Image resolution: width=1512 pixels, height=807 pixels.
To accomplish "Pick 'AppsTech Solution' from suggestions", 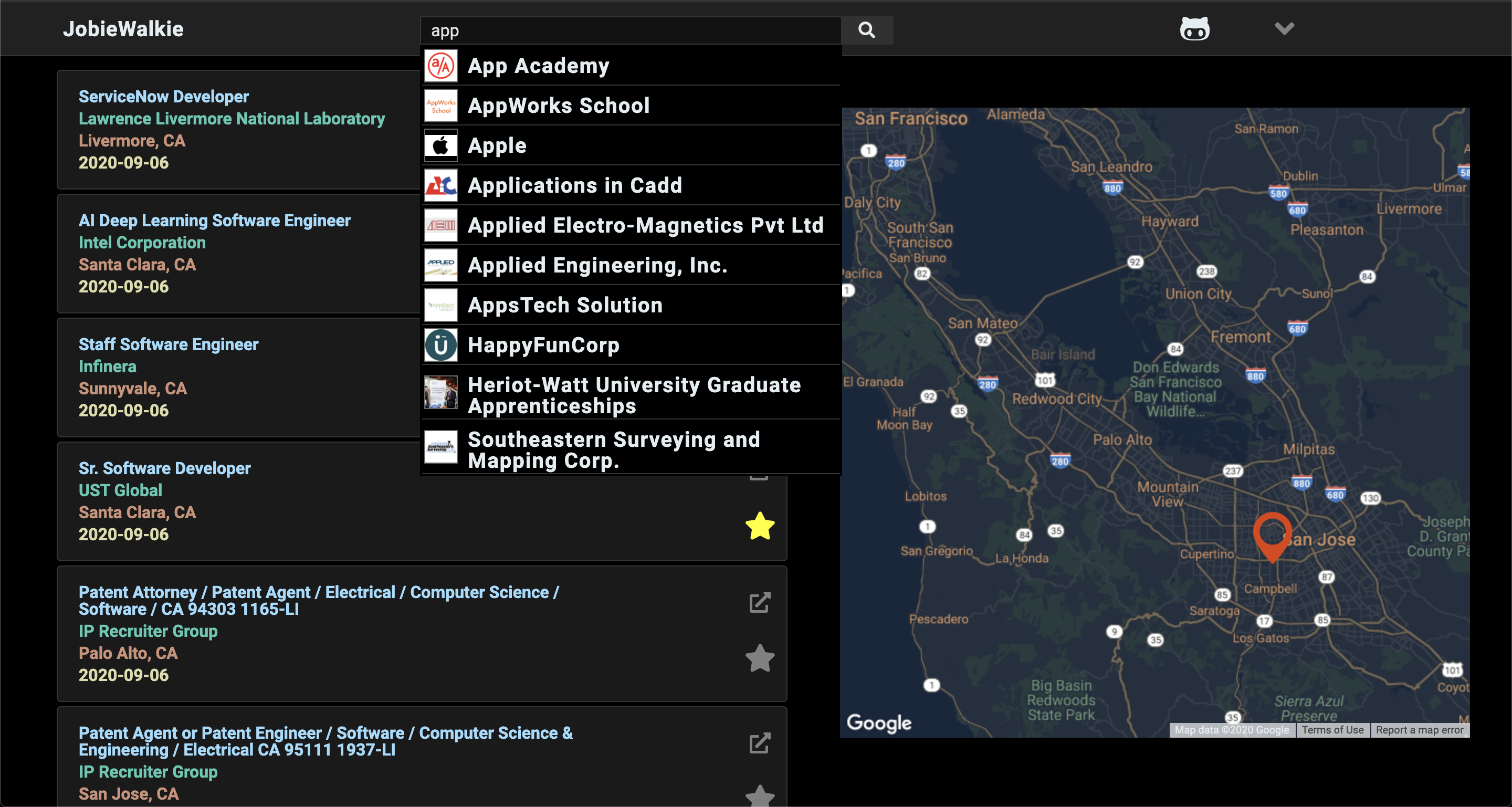I will [631, 305].
